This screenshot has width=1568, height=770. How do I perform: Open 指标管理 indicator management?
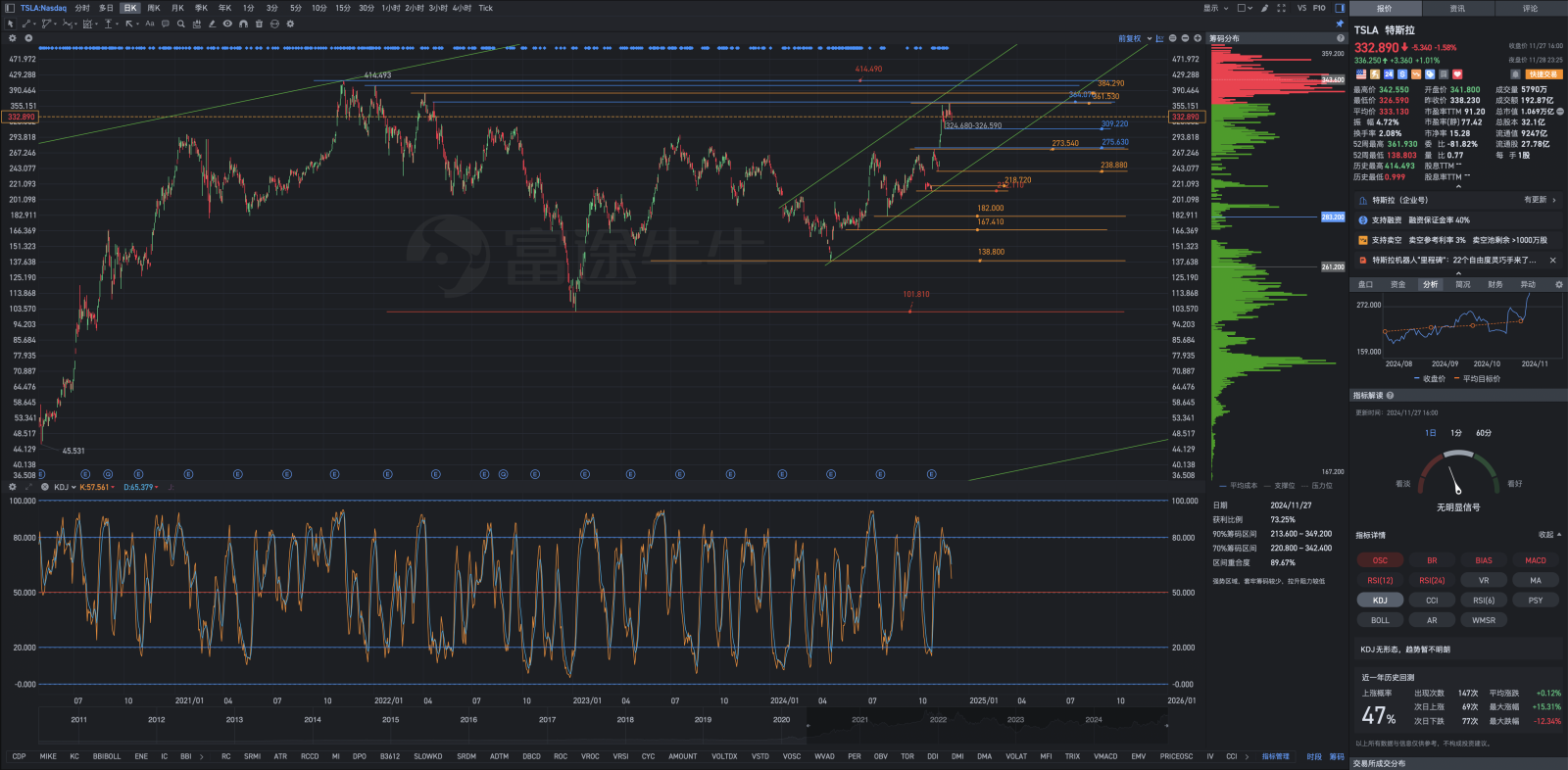(1275, 756)
